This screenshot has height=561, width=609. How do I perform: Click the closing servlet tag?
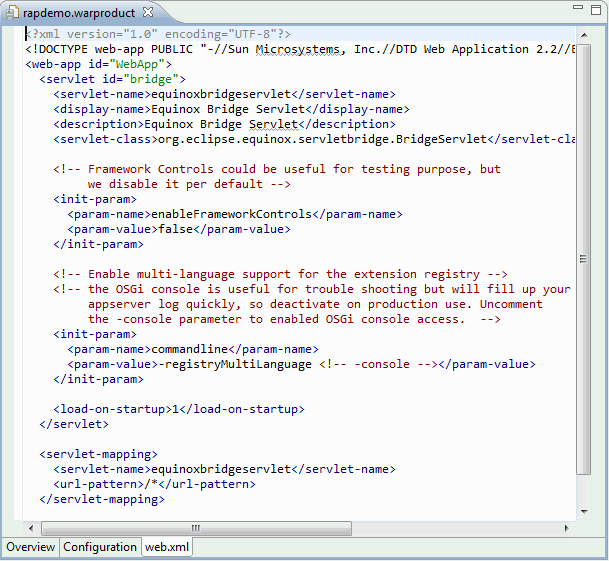pos(74,424)
